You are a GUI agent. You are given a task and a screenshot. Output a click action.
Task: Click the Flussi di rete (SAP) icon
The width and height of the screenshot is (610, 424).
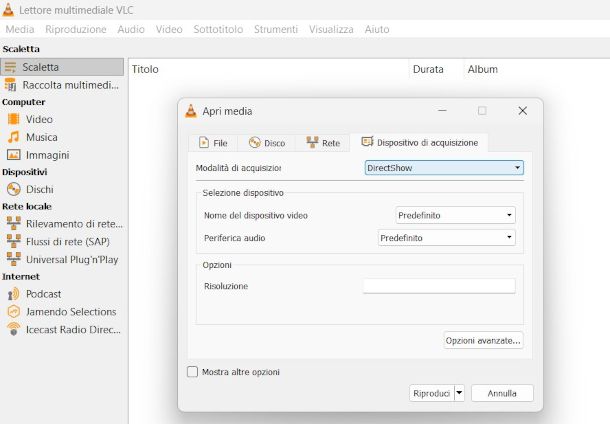pyautogui.click(x=14, y=242)
